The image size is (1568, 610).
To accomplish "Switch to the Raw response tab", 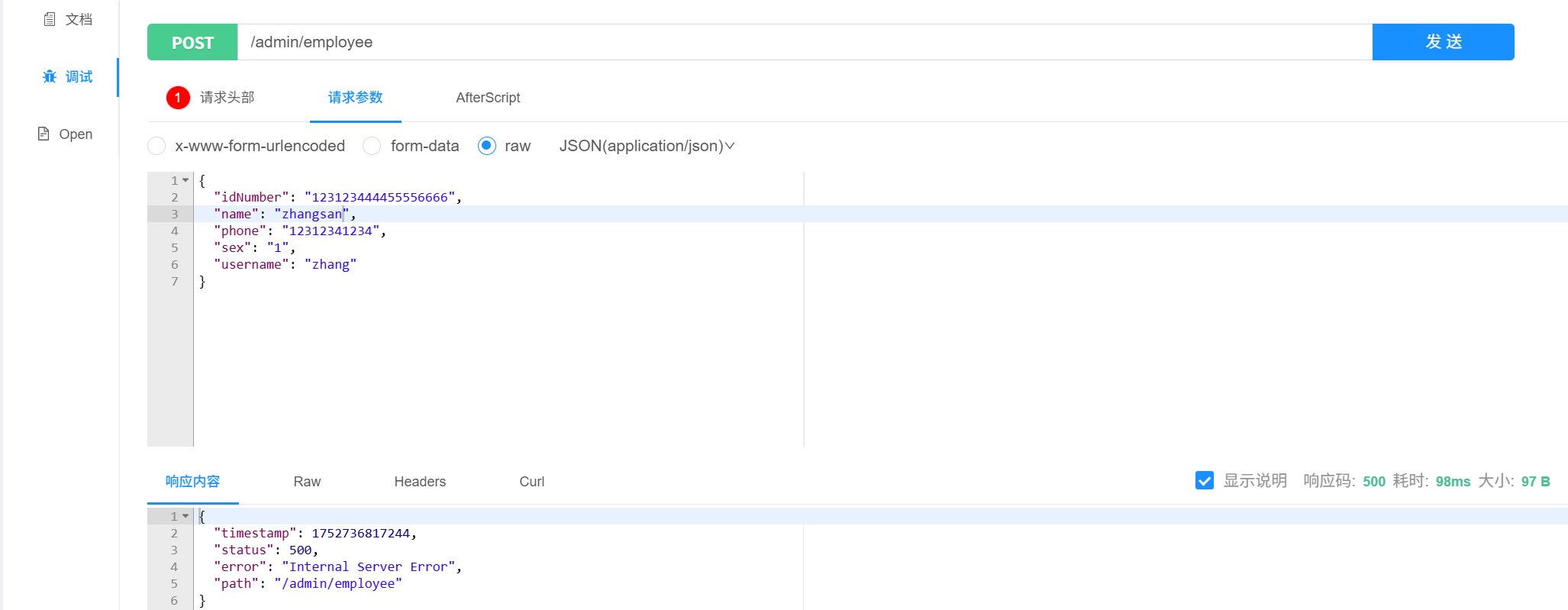I will pyautogui.click(x=307, y=482).
